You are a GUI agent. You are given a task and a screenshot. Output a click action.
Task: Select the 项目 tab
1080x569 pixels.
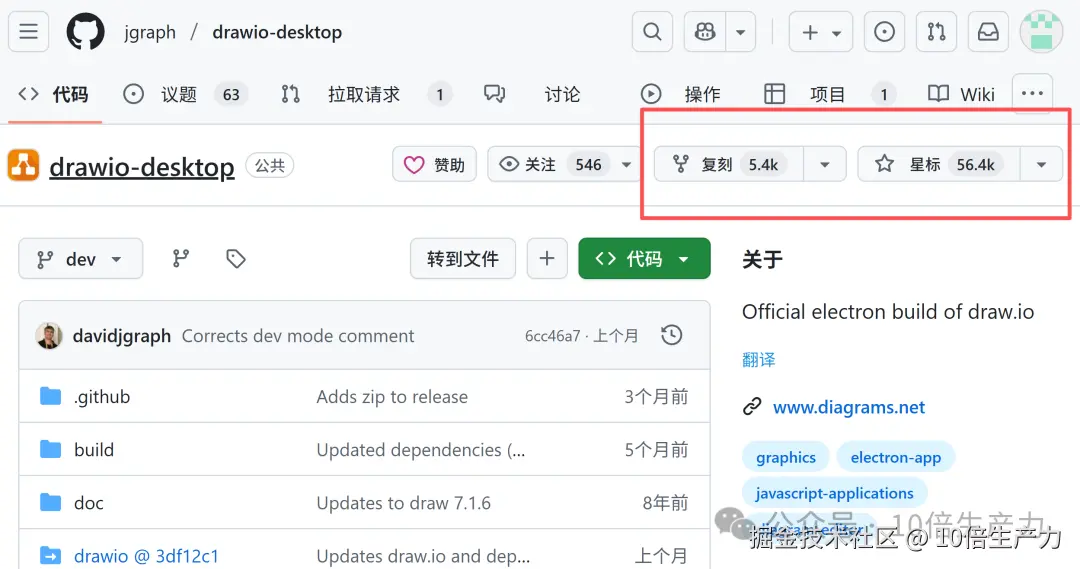830,94
